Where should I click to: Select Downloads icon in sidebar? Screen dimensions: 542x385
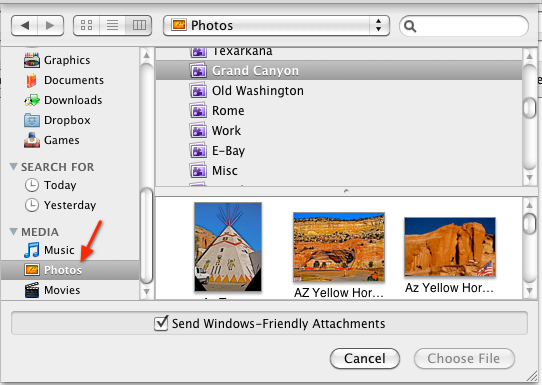[x=32, y=100]
